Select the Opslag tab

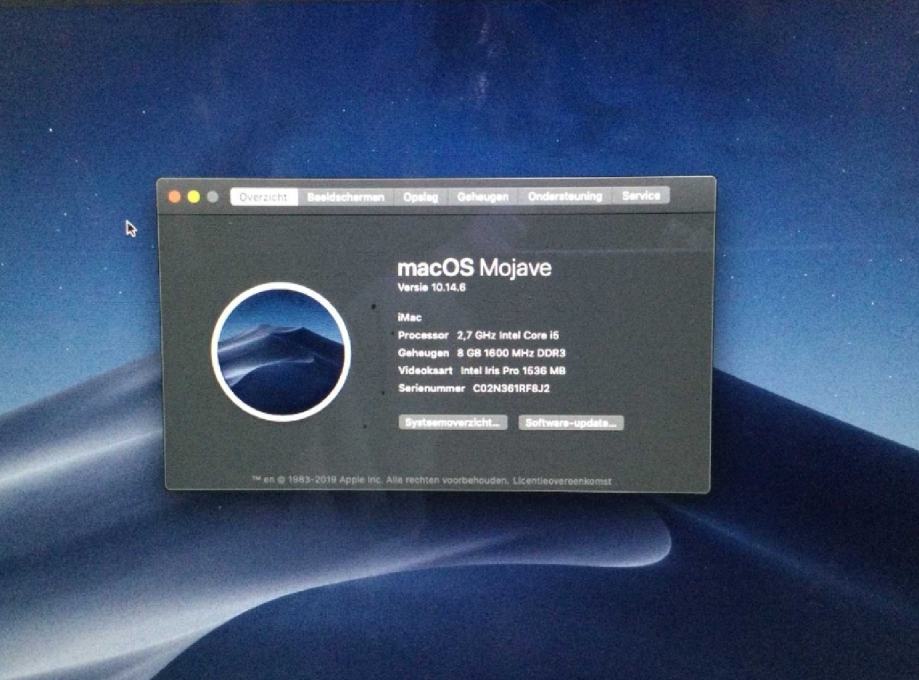coord(421,197)
